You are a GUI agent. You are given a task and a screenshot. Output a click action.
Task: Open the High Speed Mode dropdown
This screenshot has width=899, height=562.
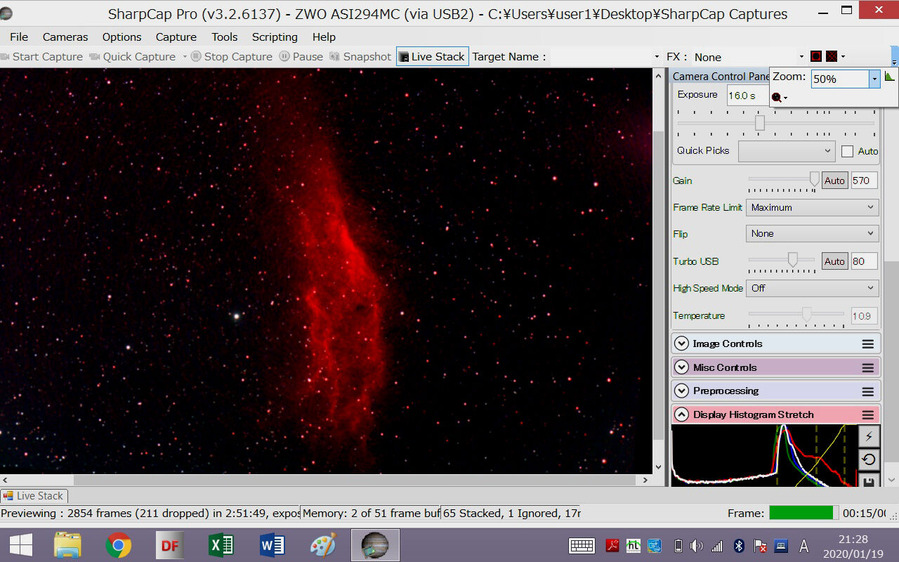(x=811, y=288)
